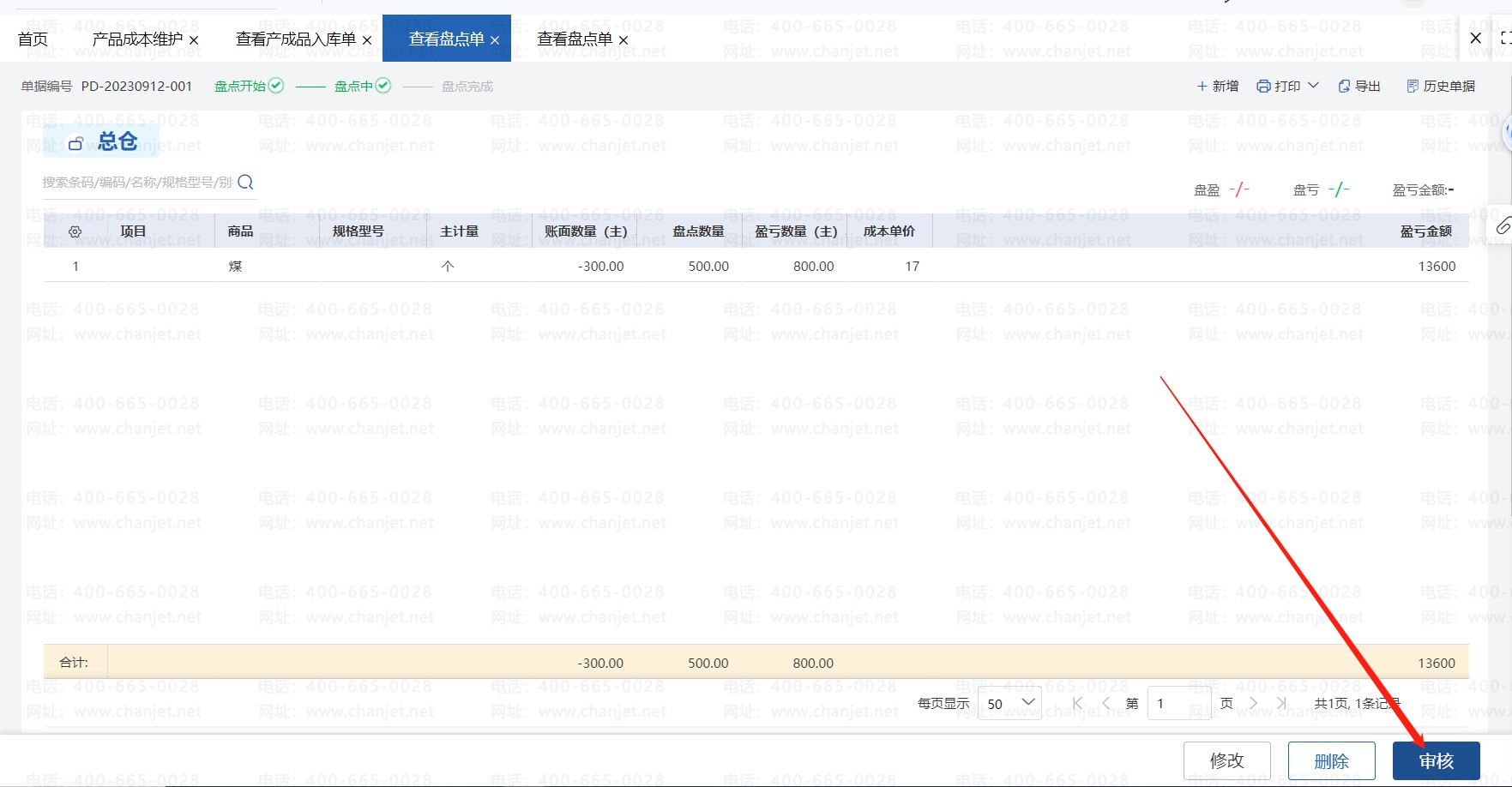Go to the next page
The height and width of the screenshot is (787, 1512).
click(x=1254, y=703)
